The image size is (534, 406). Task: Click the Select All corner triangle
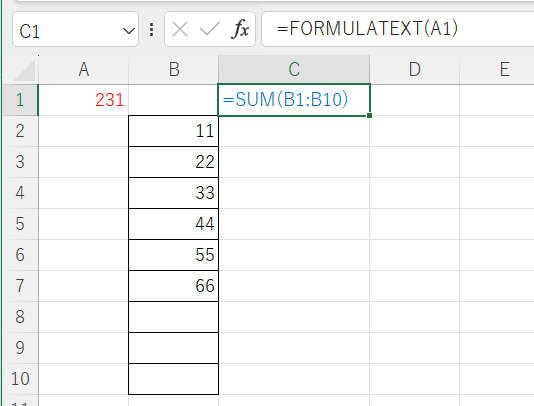click(24, 71)
